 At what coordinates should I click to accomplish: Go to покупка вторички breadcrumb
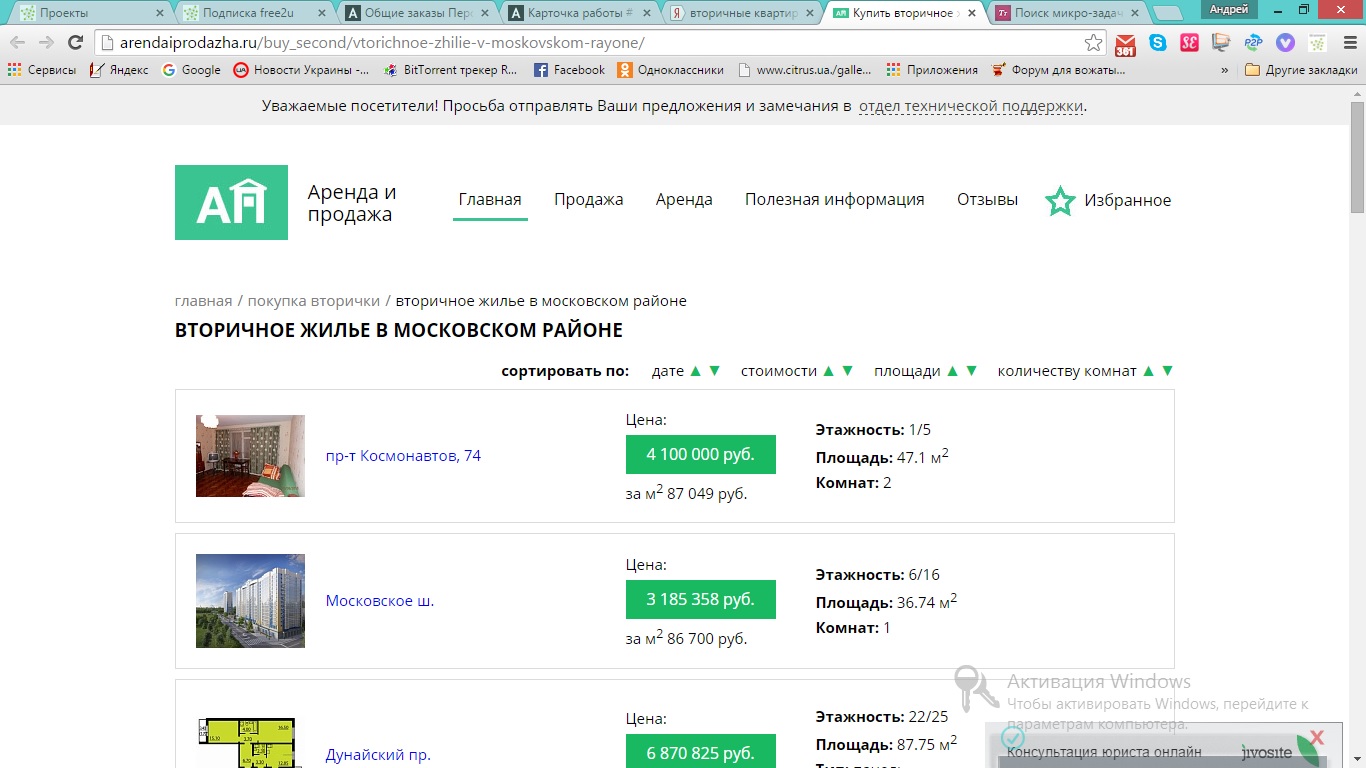click(314, 301)
